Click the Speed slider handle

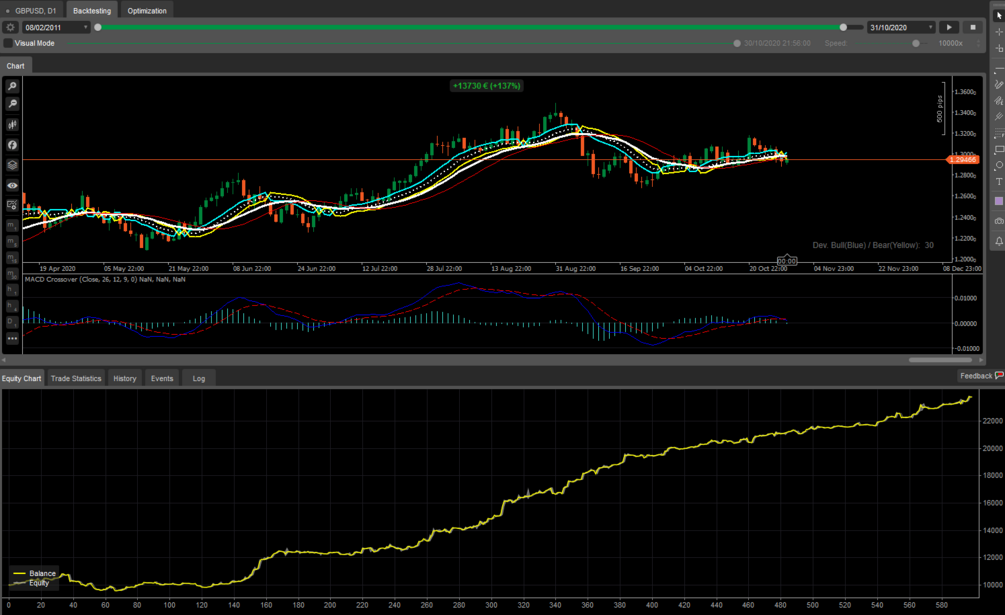pyautogui.click(x=916, y=44)
